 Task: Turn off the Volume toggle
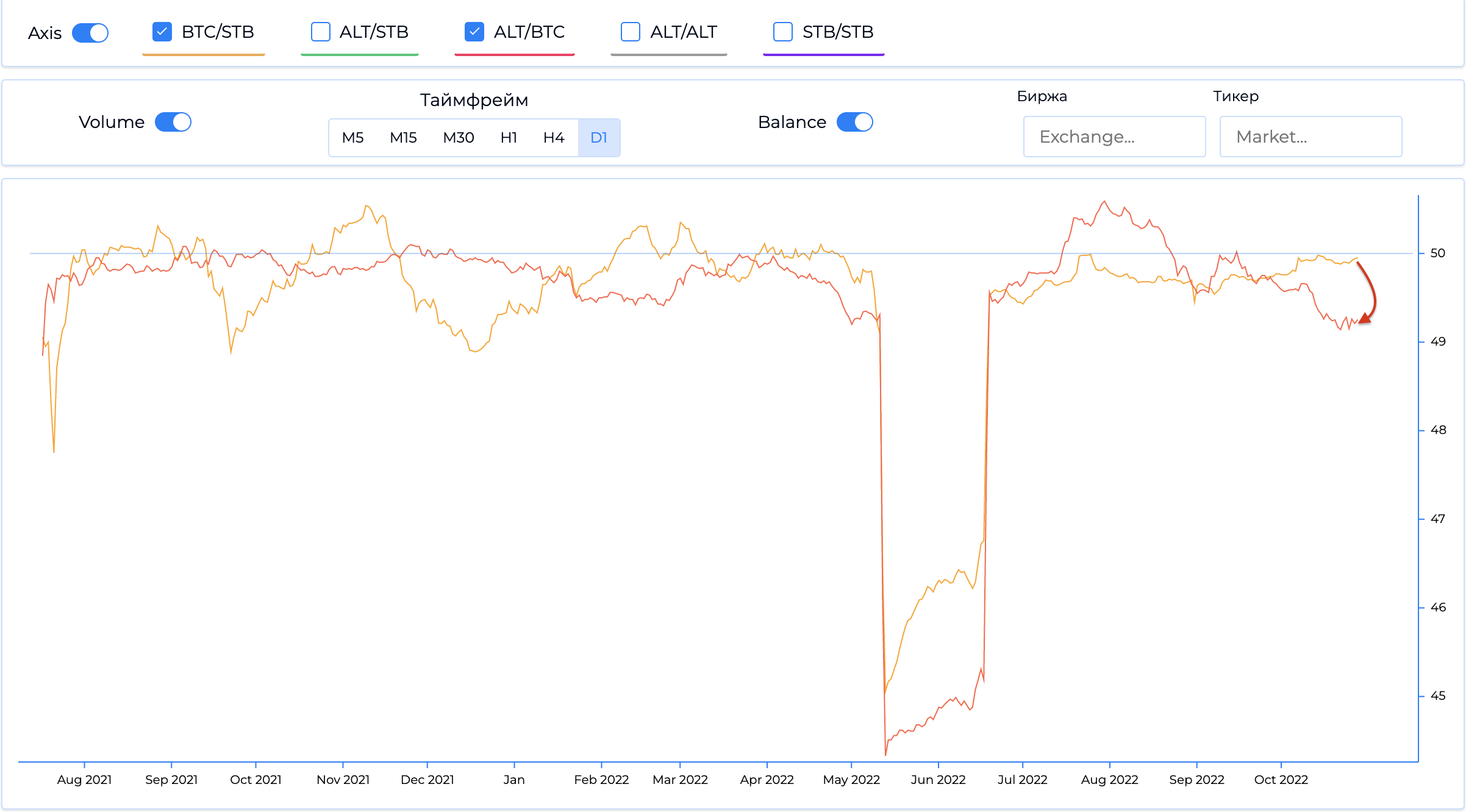173,122
